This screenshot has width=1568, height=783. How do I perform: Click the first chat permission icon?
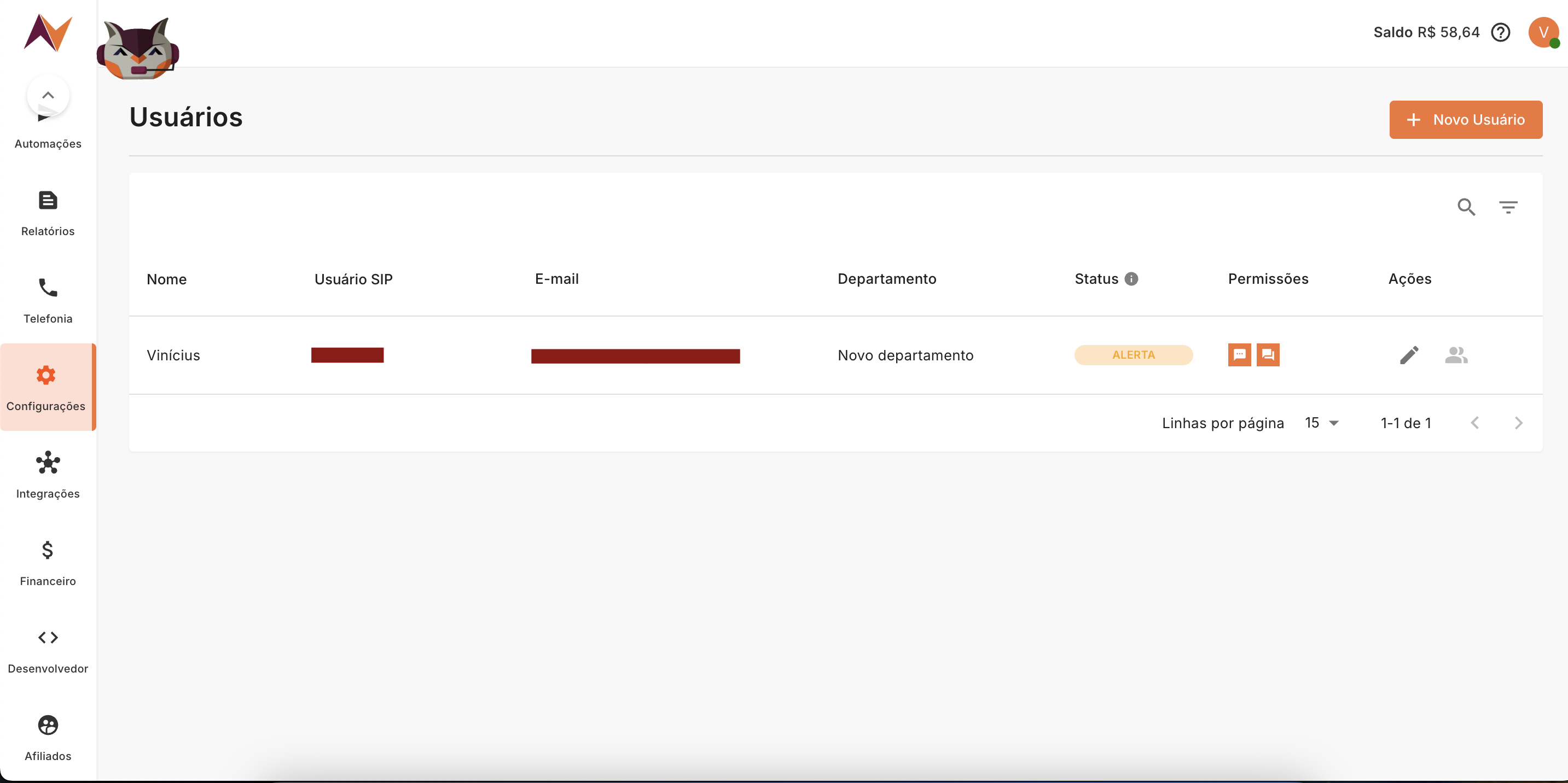[x=1239, y=355]
